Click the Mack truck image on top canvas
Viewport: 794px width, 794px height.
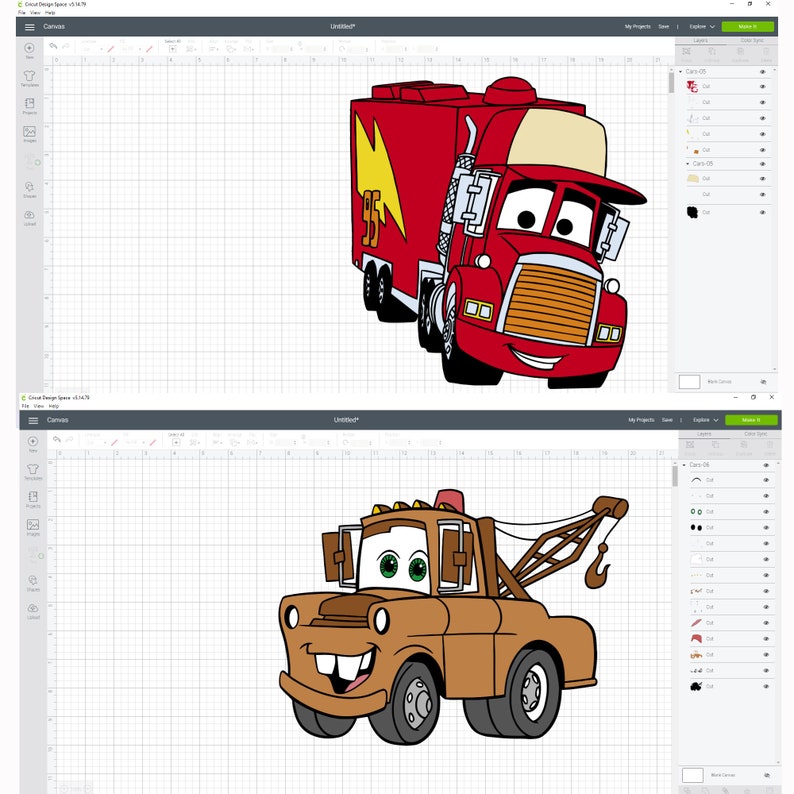498,232
